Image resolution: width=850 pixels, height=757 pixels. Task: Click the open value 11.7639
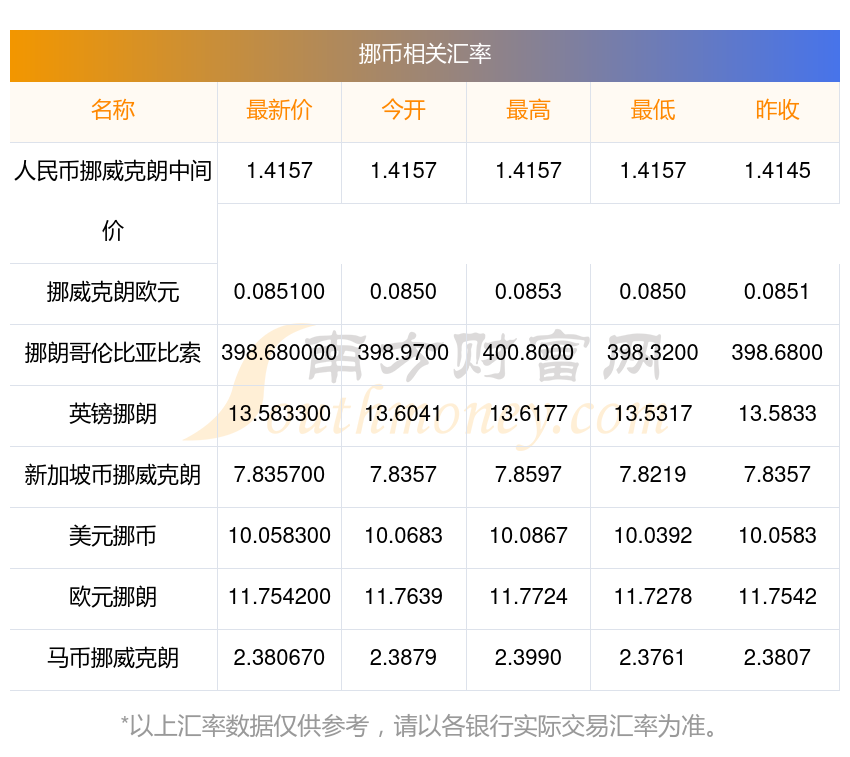coord(403,596)
